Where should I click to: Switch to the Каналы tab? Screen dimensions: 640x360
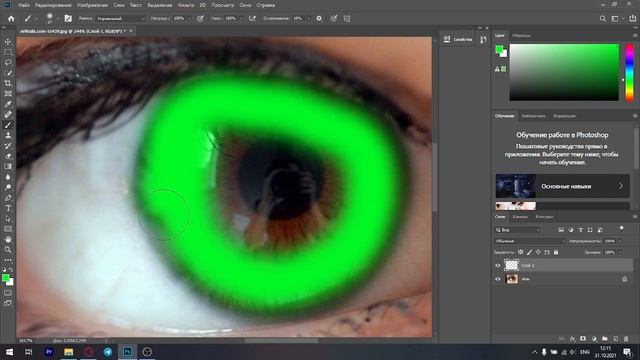(520, 217)
